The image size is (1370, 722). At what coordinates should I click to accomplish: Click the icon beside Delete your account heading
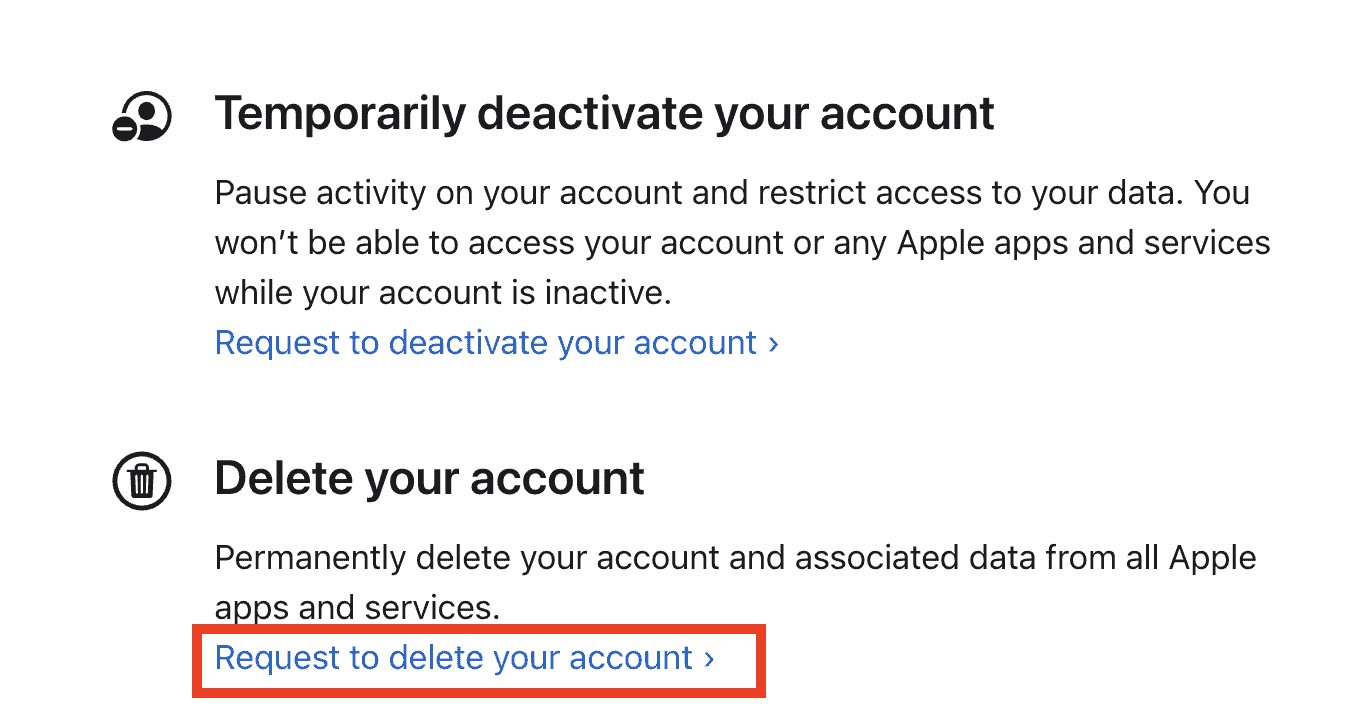(x=141, y=480)
